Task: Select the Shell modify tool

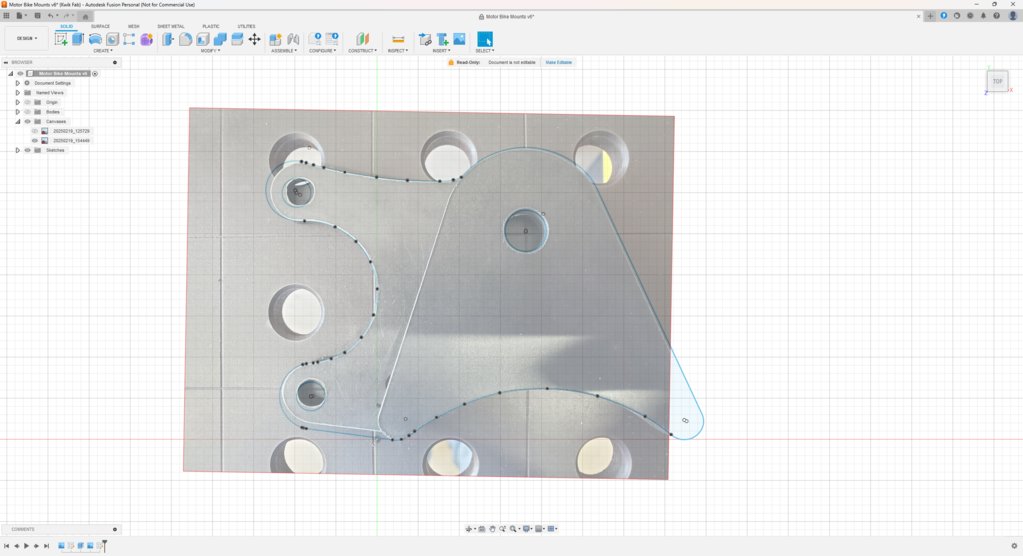Action: point(203,39)
